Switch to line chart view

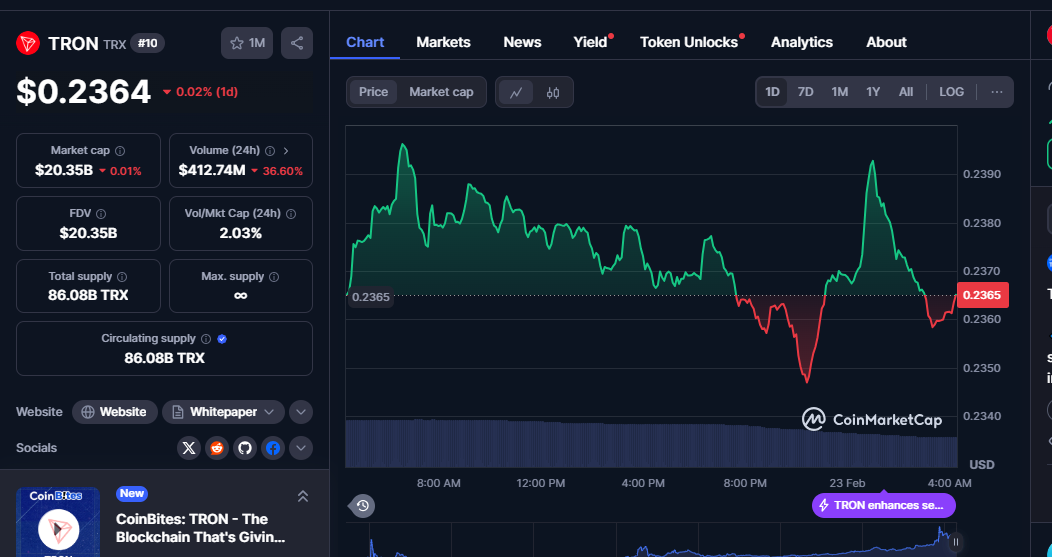coord(516,93)
